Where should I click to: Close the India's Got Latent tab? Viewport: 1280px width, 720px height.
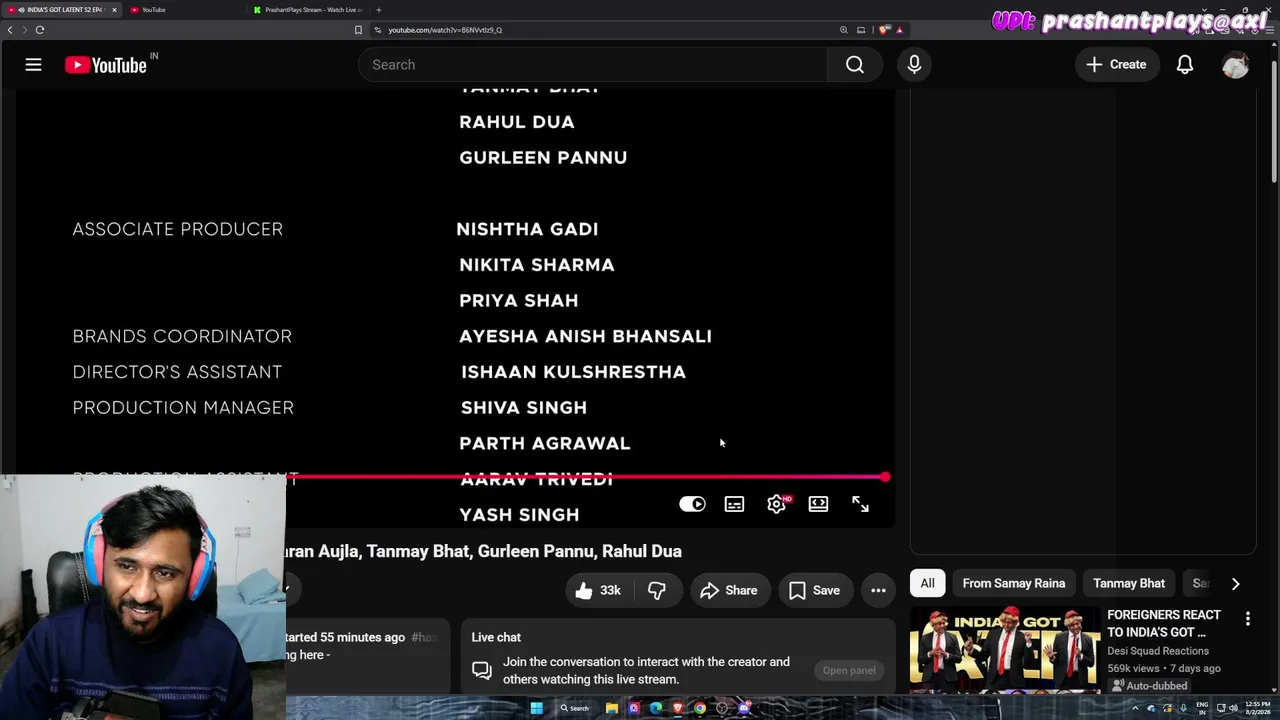tap(114, 10)
